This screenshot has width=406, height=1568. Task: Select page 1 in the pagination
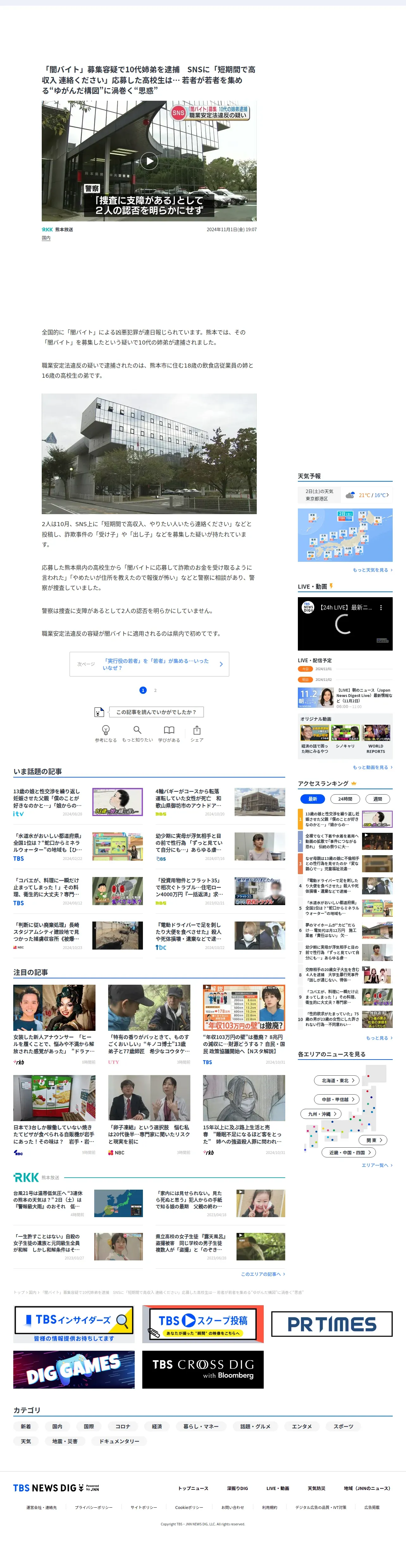[143, 690]
